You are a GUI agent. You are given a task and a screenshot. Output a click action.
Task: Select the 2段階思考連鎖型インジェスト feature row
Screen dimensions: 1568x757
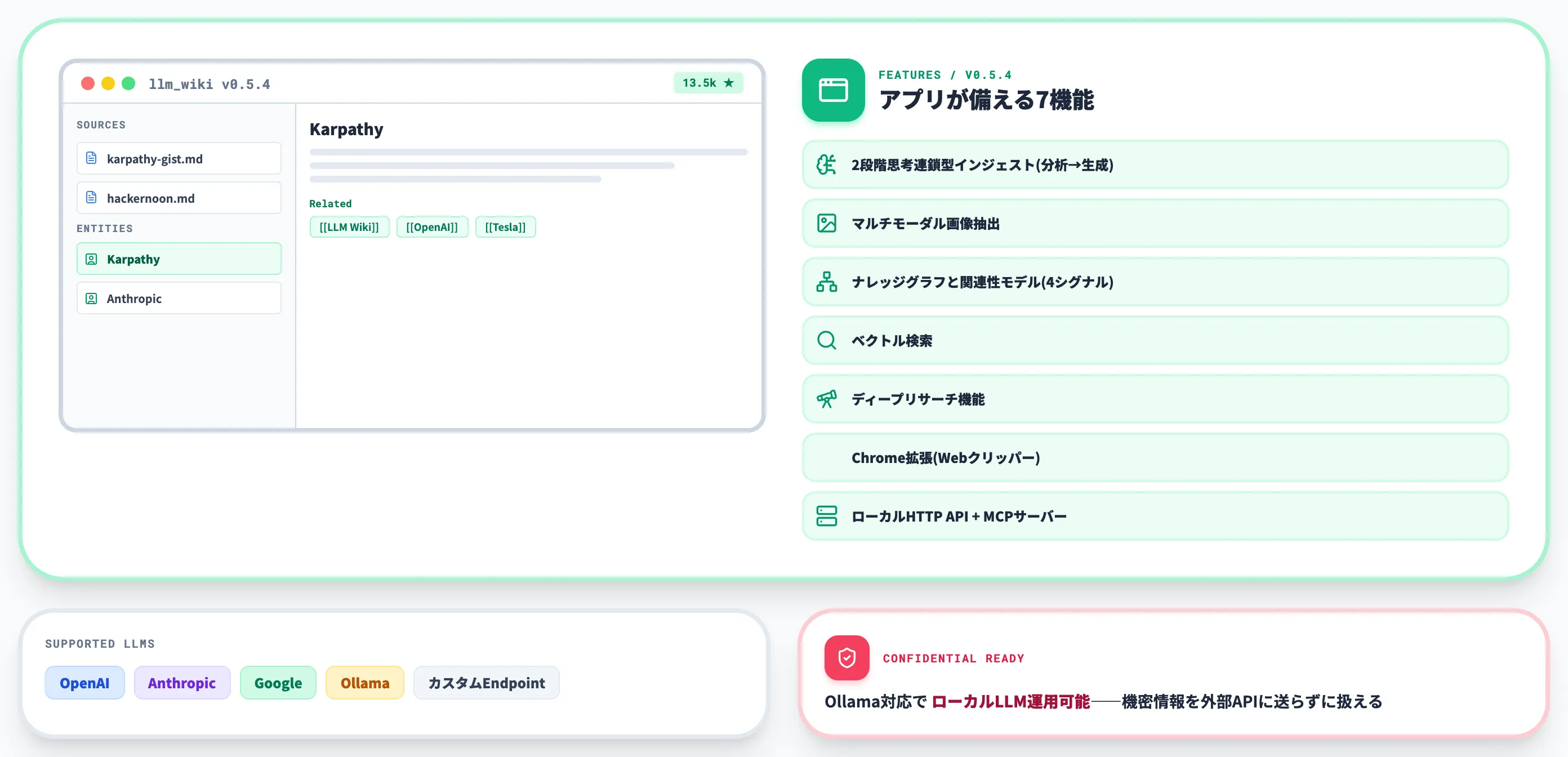point(1155,164)
